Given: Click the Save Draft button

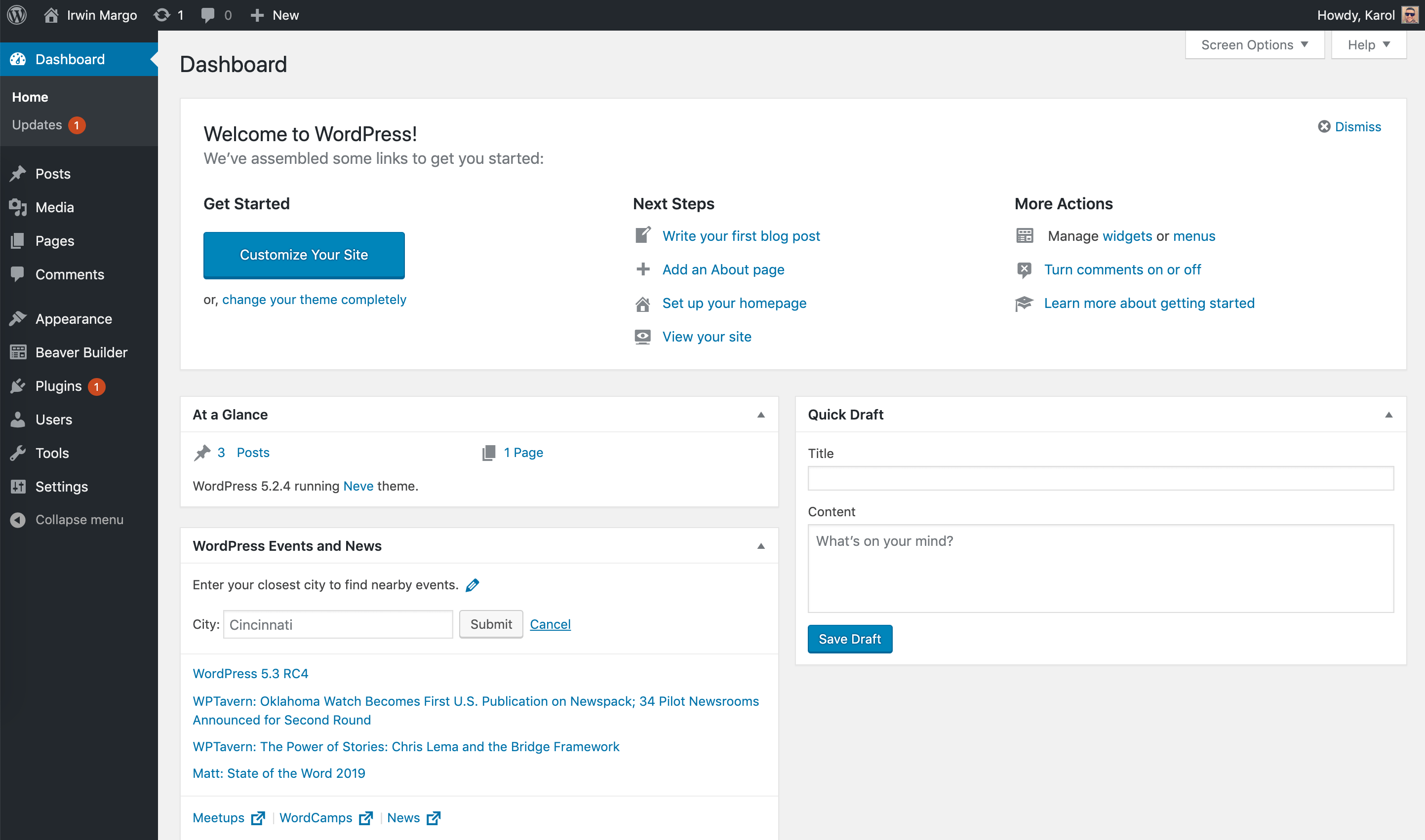Looking at the screenshot, I should tap(849, 639).
